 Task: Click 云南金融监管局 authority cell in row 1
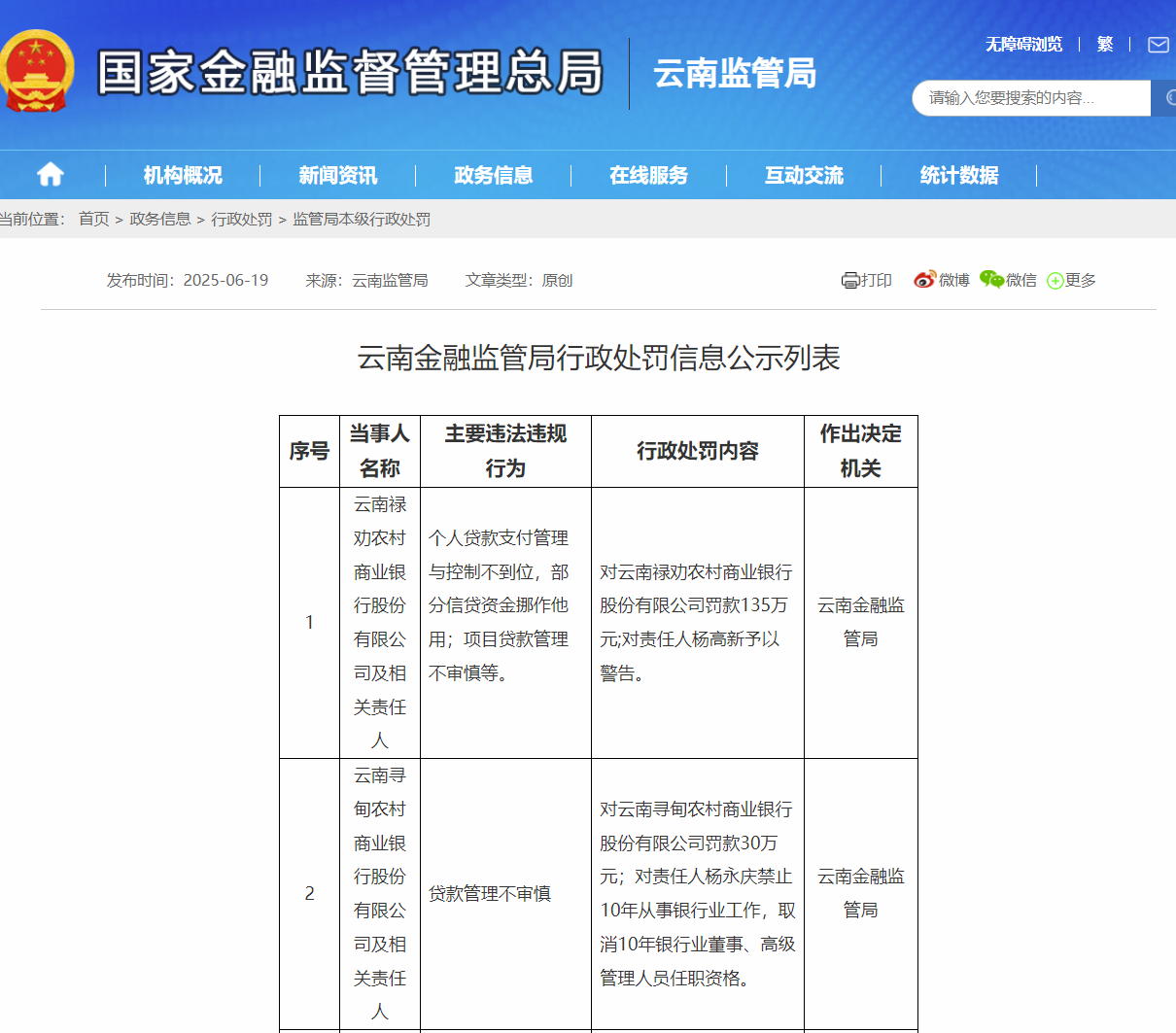861,623
